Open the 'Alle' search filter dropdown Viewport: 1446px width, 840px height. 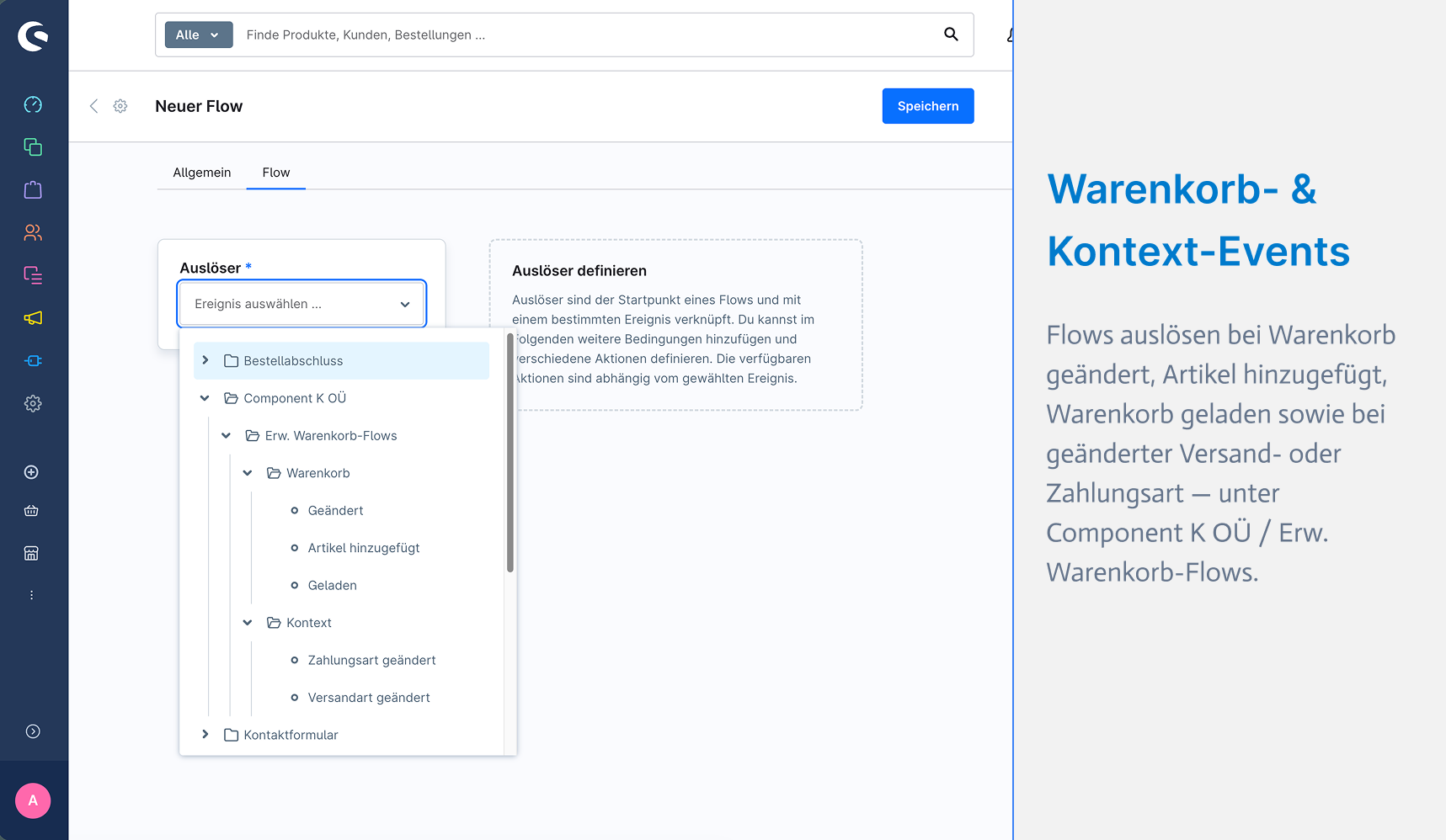pos(199,35)
